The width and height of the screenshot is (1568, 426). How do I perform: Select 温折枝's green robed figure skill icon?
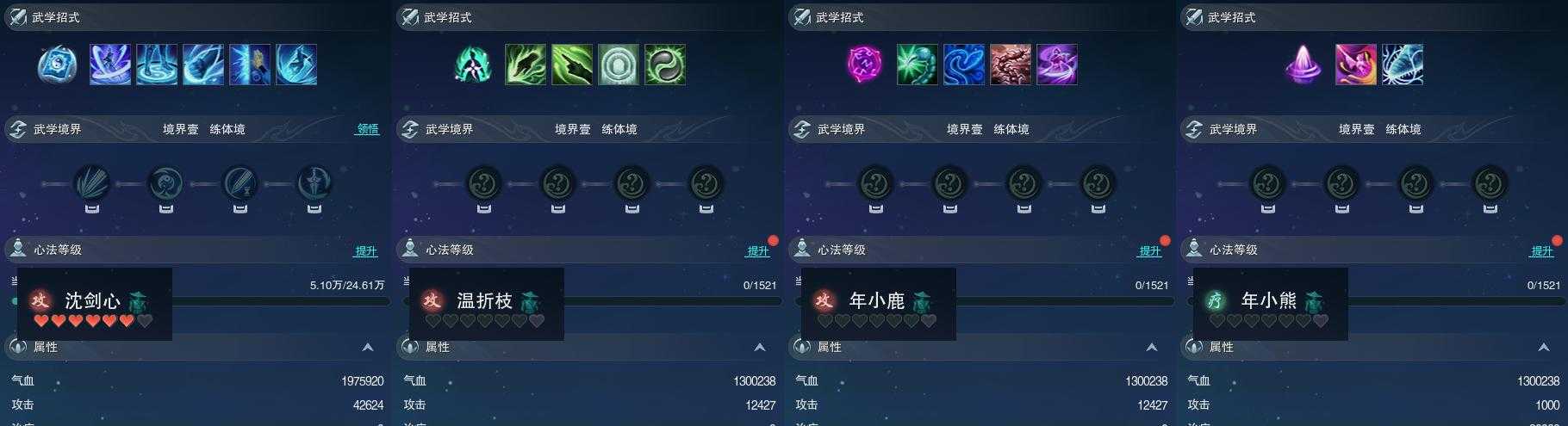[x=473, y=65]
